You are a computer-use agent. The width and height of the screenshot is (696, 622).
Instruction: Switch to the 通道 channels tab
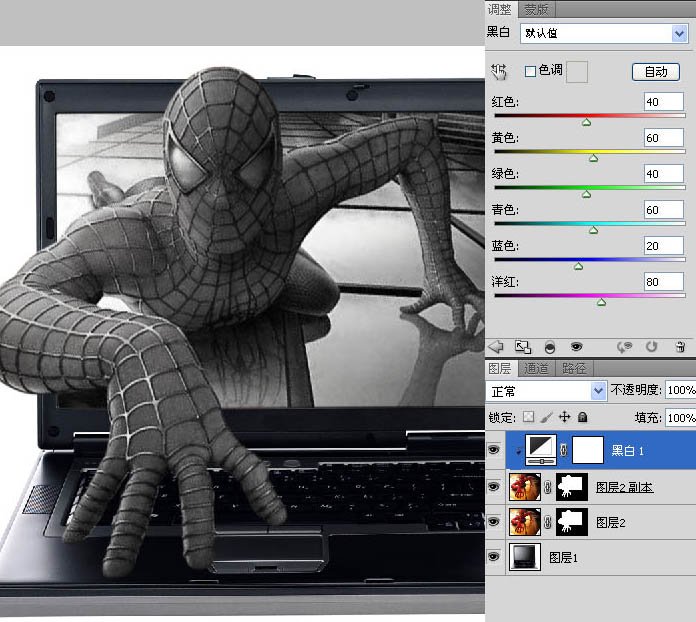tap(537, 369)
